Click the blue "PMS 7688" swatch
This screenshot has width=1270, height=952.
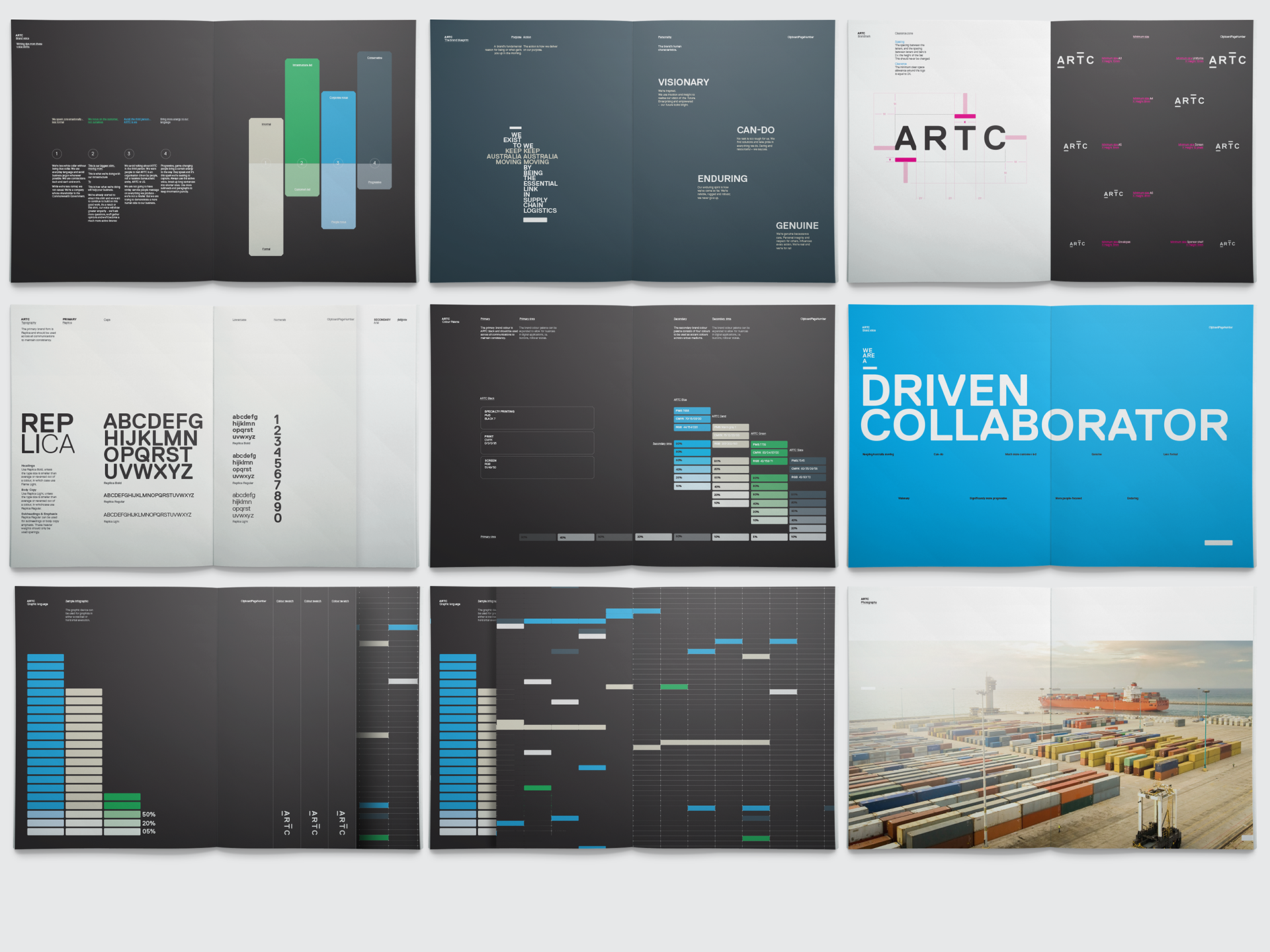click(692, 411)
